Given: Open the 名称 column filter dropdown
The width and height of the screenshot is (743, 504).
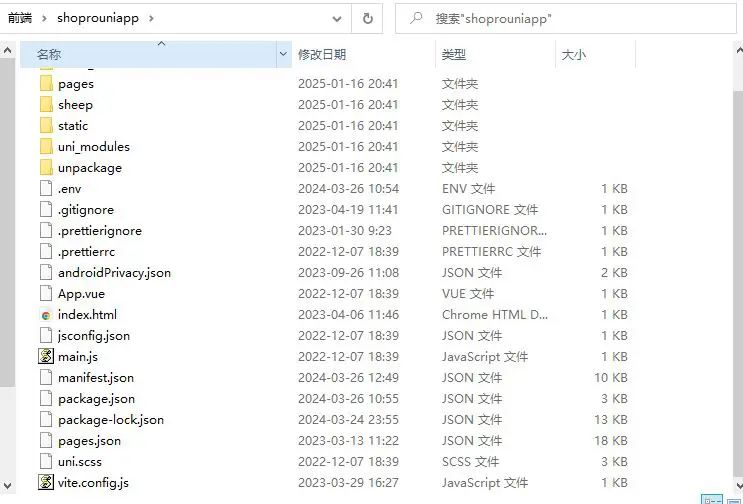Looking at the screenshot, I should coord(283,54).
